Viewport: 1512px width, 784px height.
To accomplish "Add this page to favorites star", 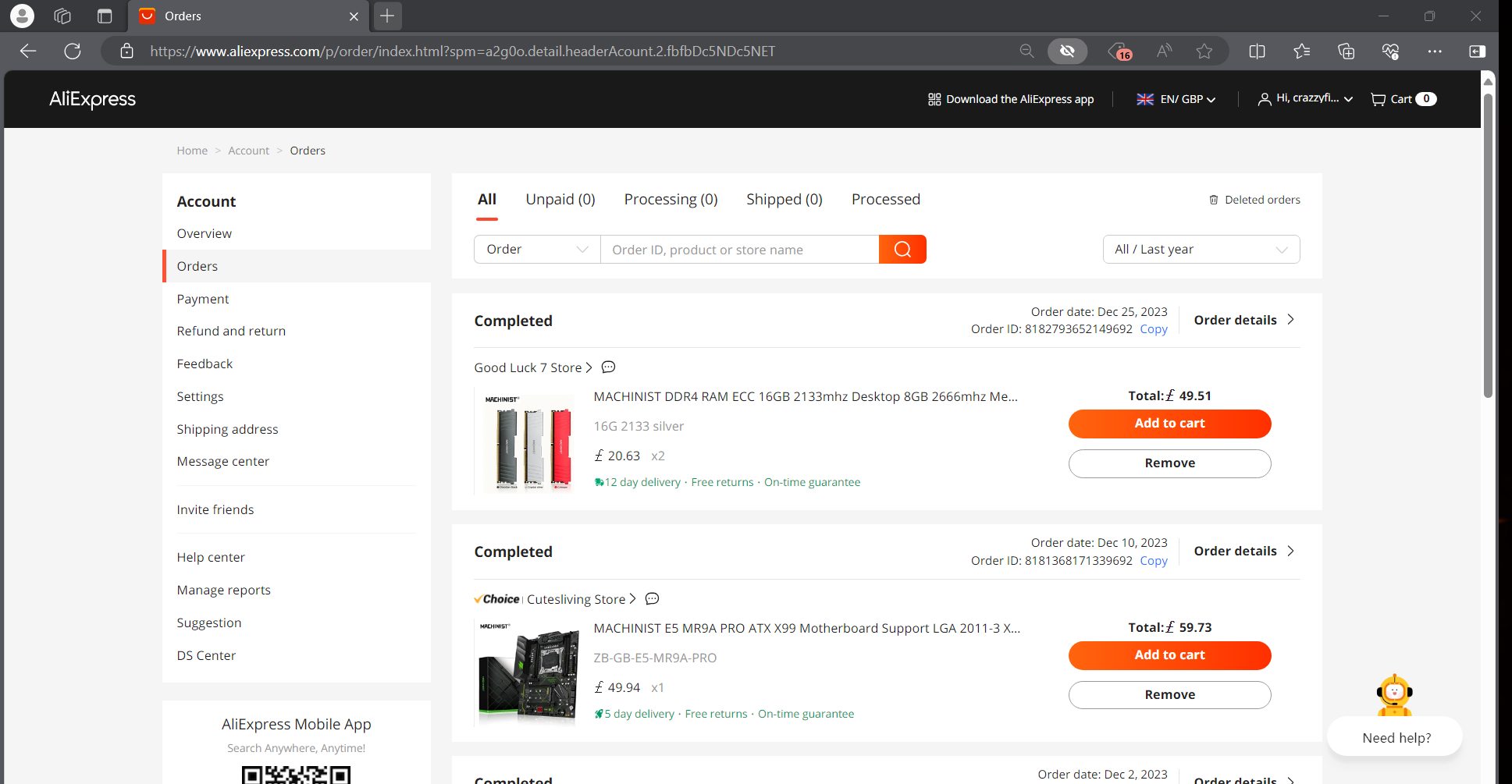I will 1204,51.
